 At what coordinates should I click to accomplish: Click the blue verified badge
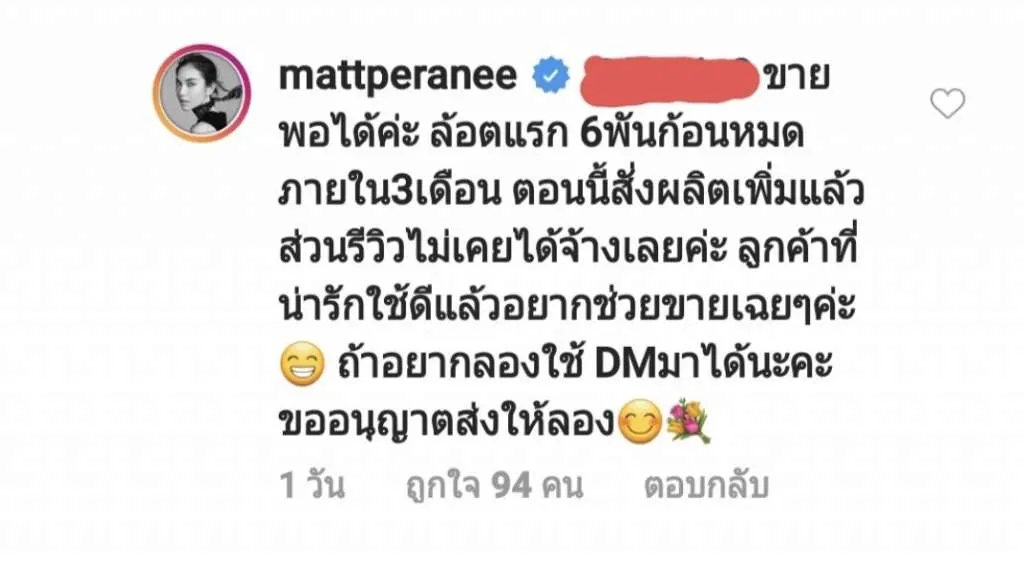(x=551, y=75)
